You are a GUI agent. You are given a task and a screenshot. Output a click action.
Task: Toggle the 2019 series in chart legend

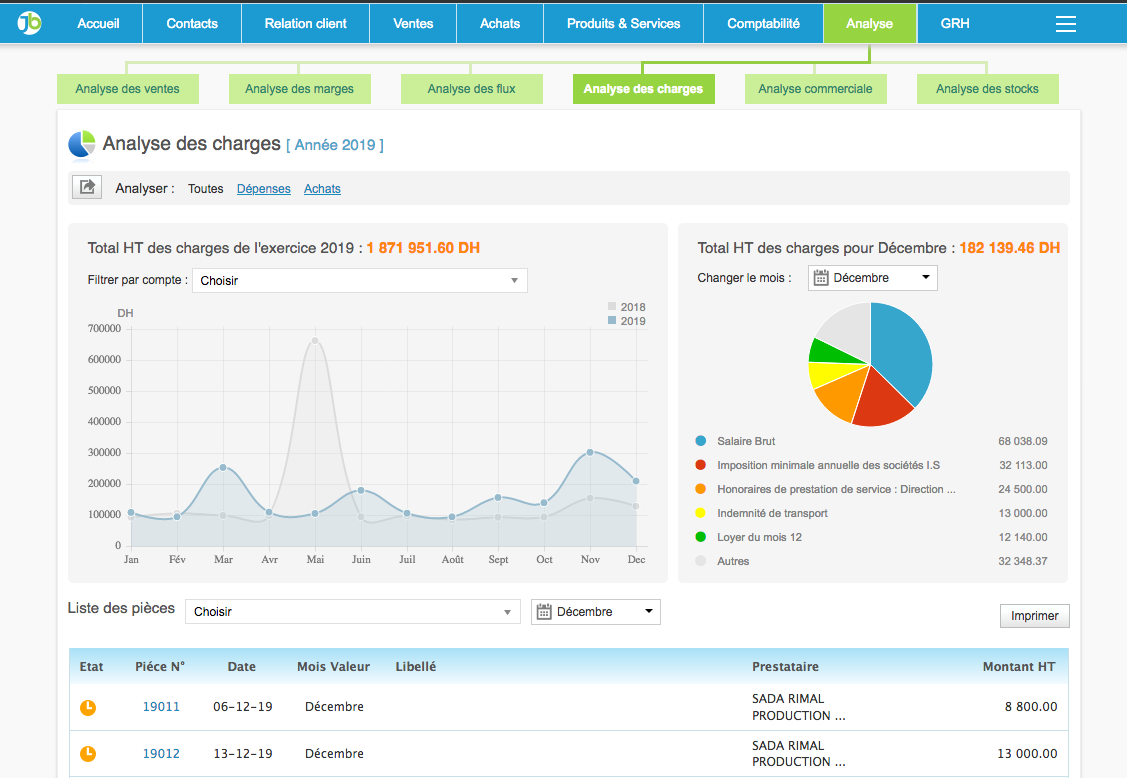(x=626, y=321)
